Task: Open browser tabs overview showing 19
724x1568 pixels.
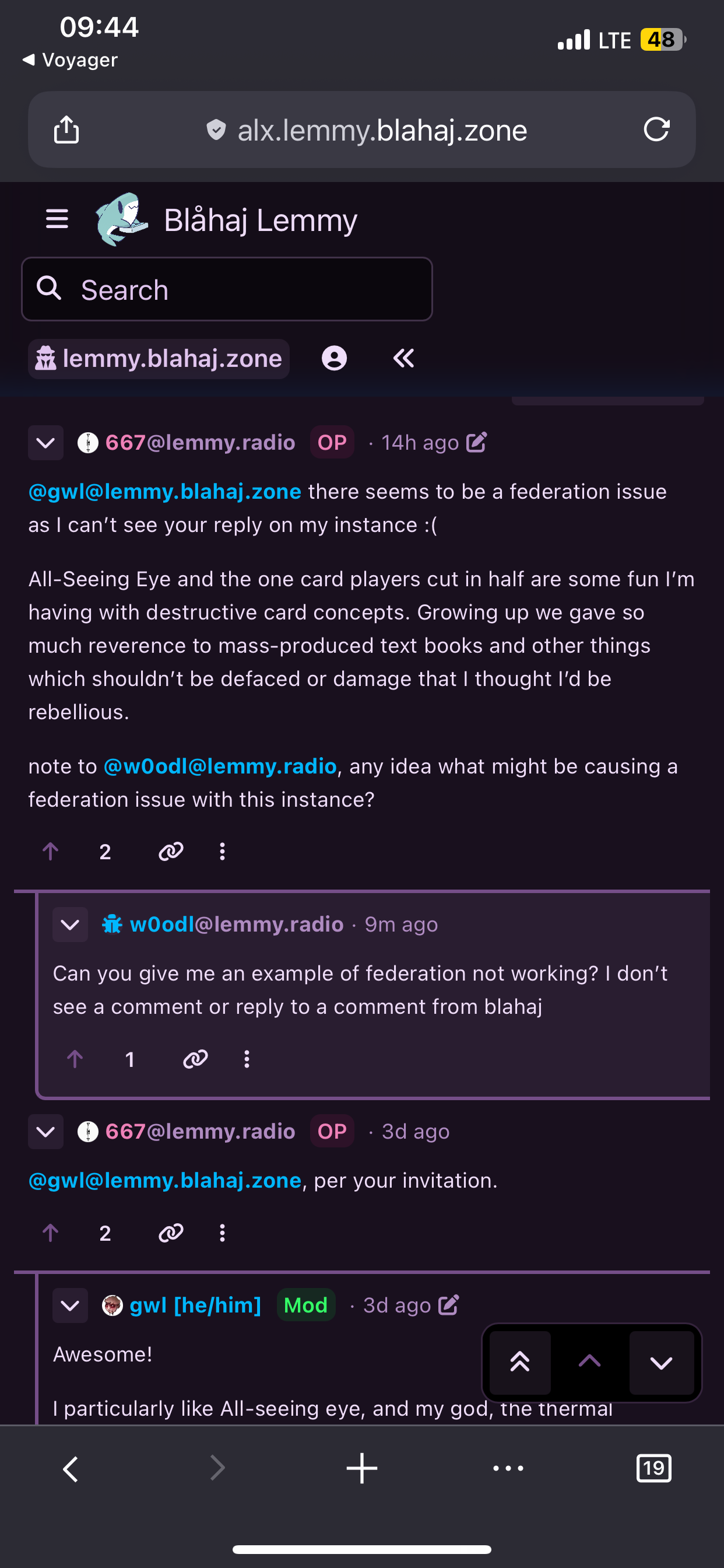Action: 653,1468
